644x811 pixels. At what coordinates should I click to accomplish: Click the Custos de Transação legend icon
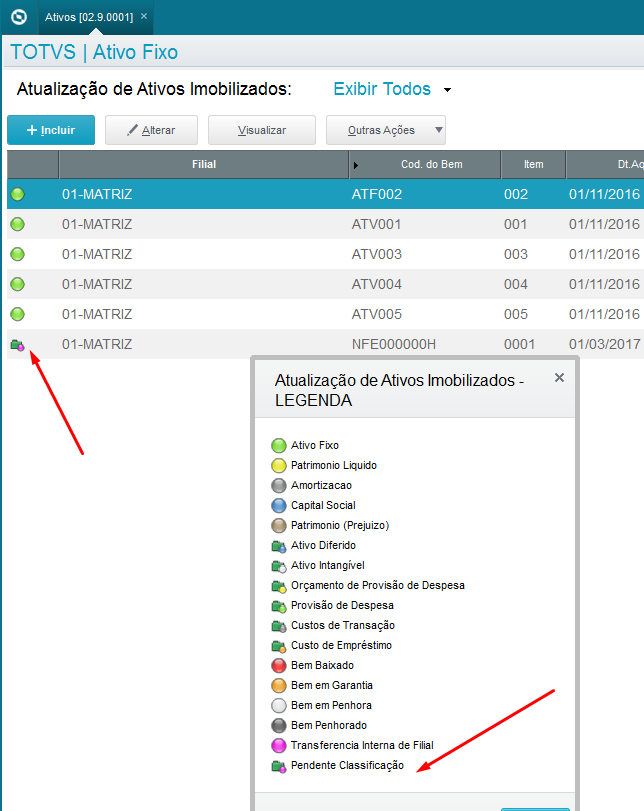point(279,626)
